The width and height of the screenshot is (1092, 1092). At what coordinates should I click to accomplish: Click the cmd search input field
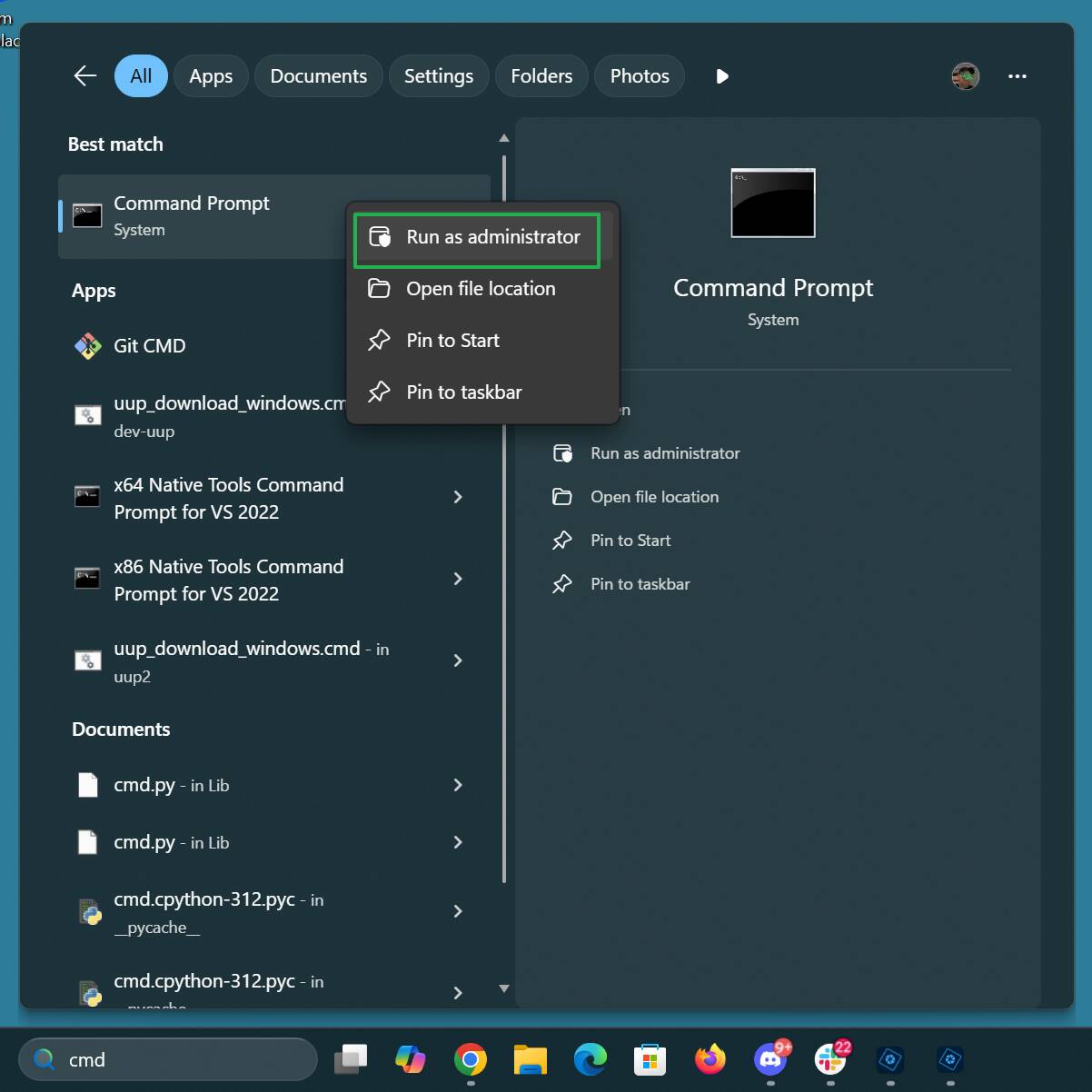[x=182, y=1059]
